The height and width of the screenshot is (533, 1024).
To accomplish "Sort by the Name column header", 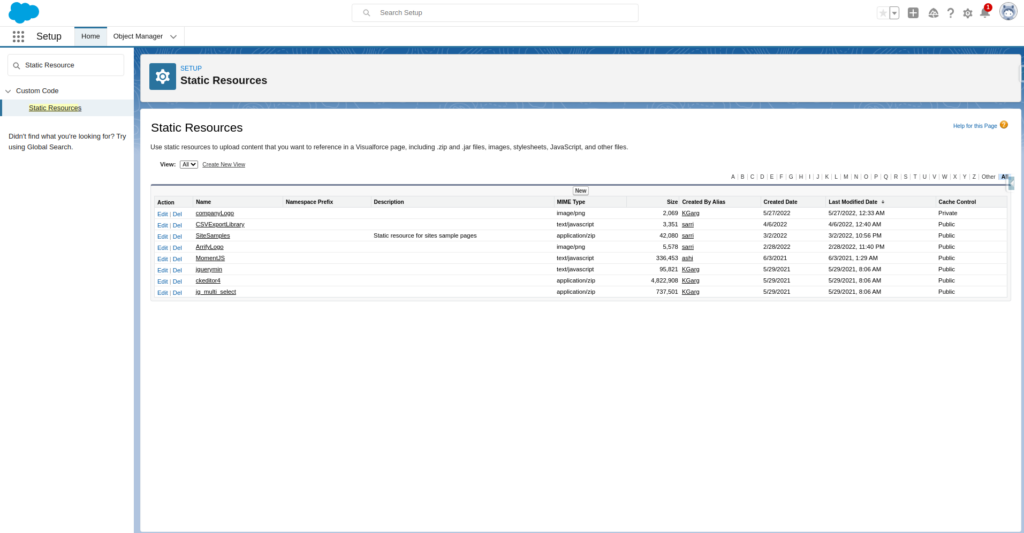I will pos(203,202).
